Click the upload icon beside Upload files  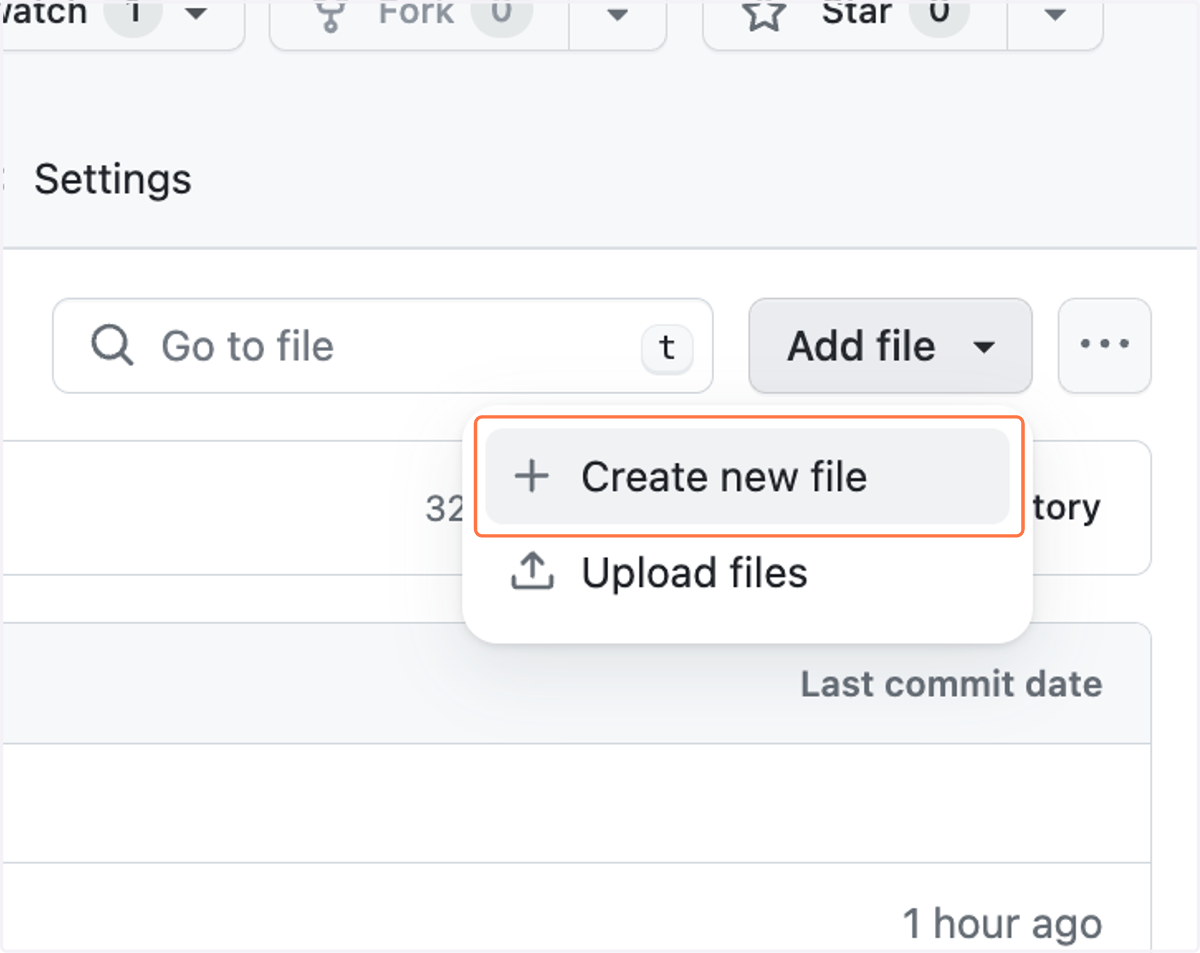click(532, 572)
